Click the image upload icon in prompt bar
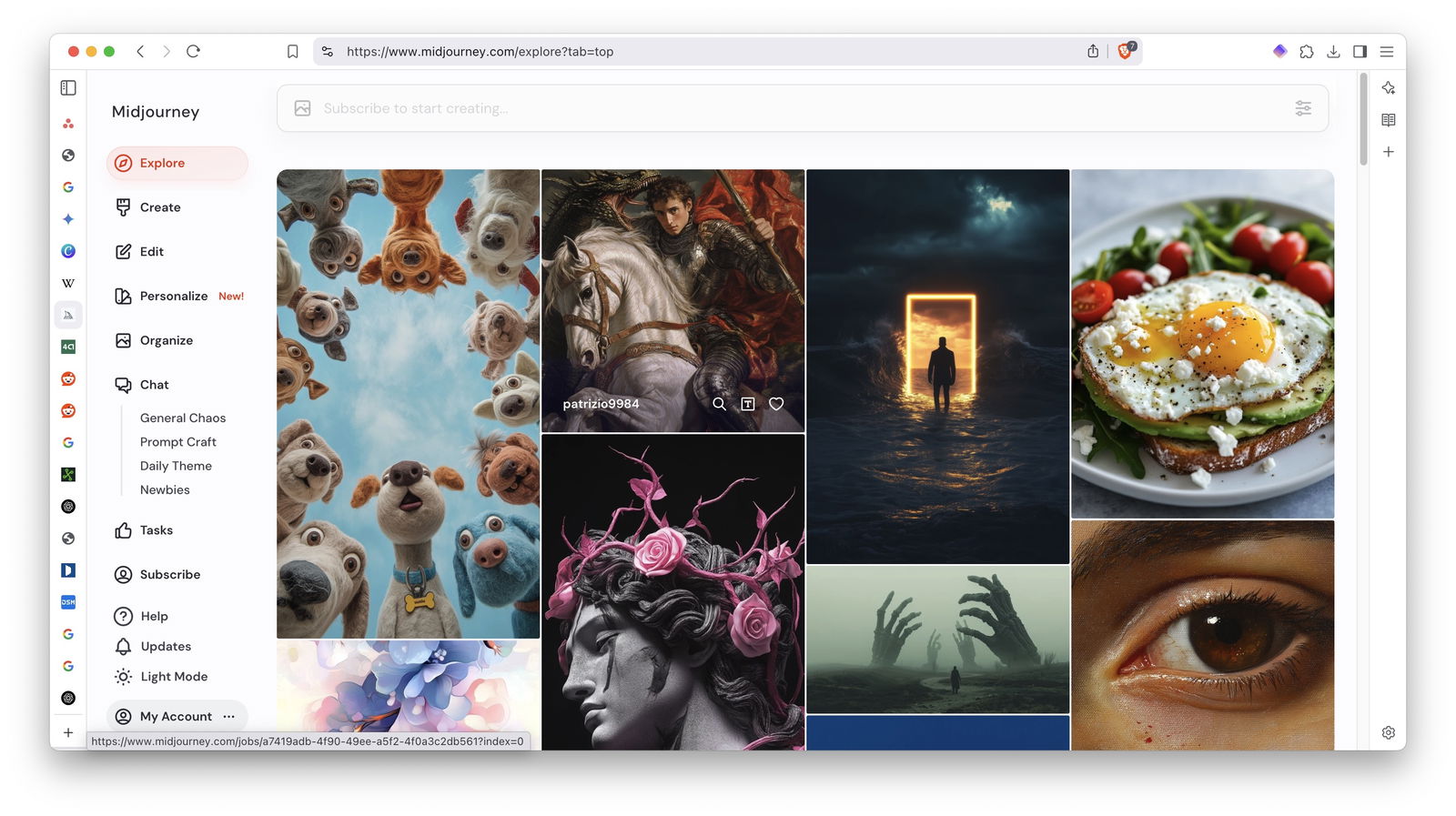 pos(303,108)
